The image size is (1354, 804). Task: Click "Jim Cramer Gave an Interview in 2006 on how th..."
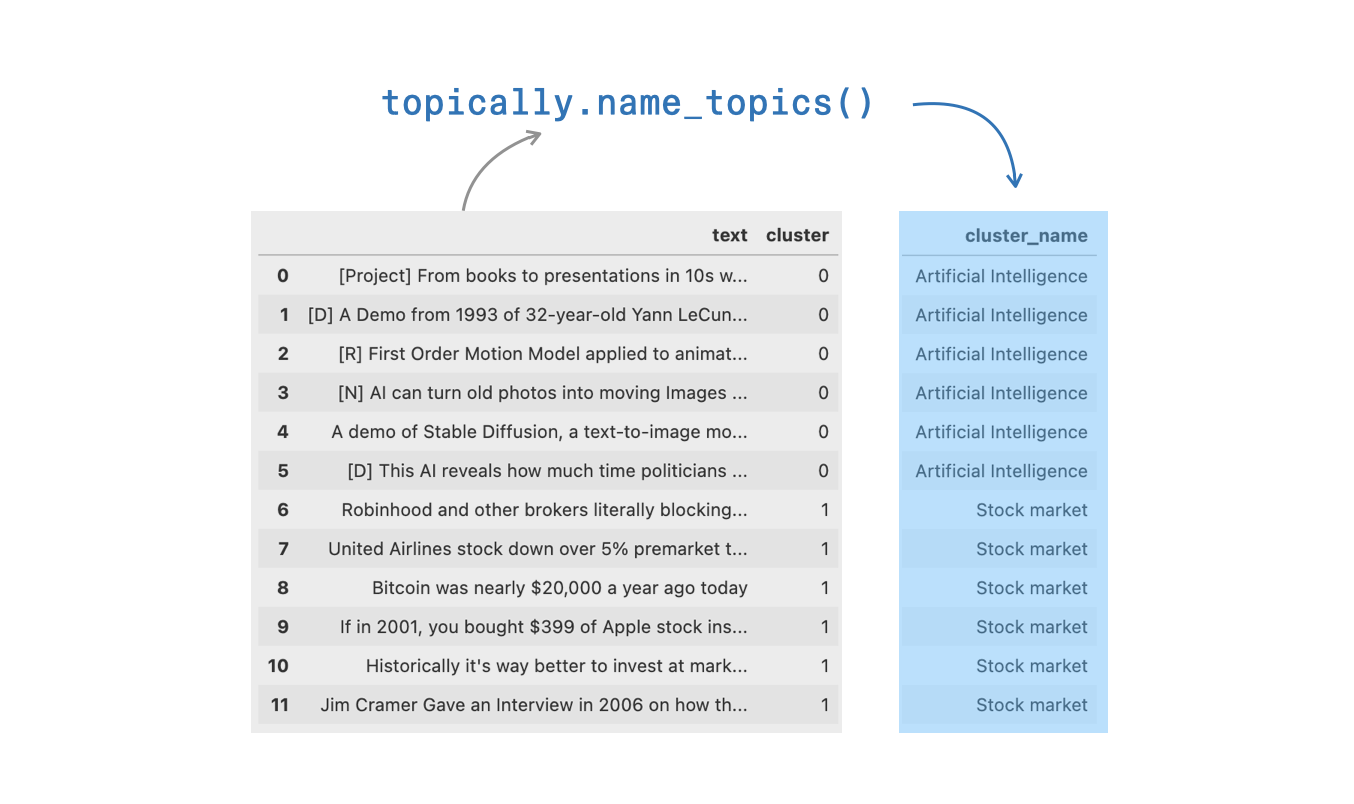tap(534, 705)
